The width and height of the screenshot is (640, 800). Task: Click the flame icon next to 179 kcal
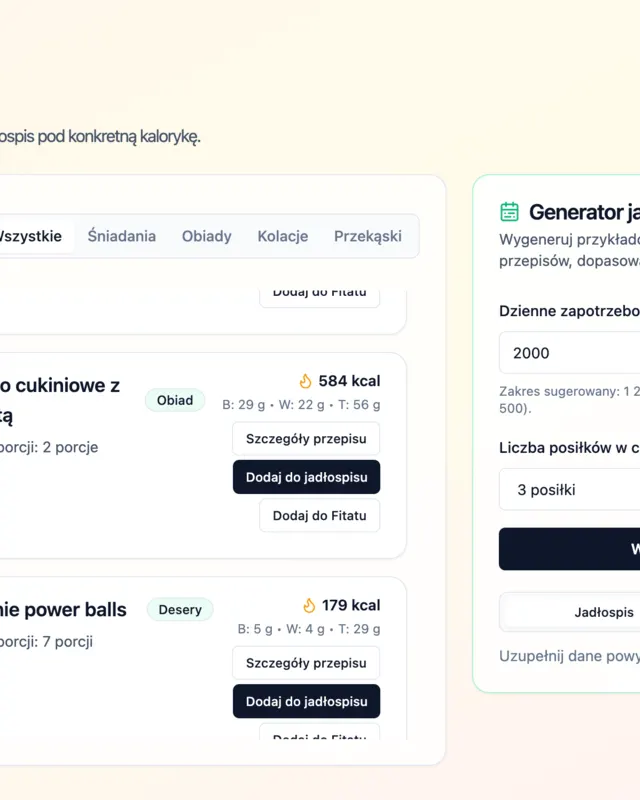coord(309,606)
